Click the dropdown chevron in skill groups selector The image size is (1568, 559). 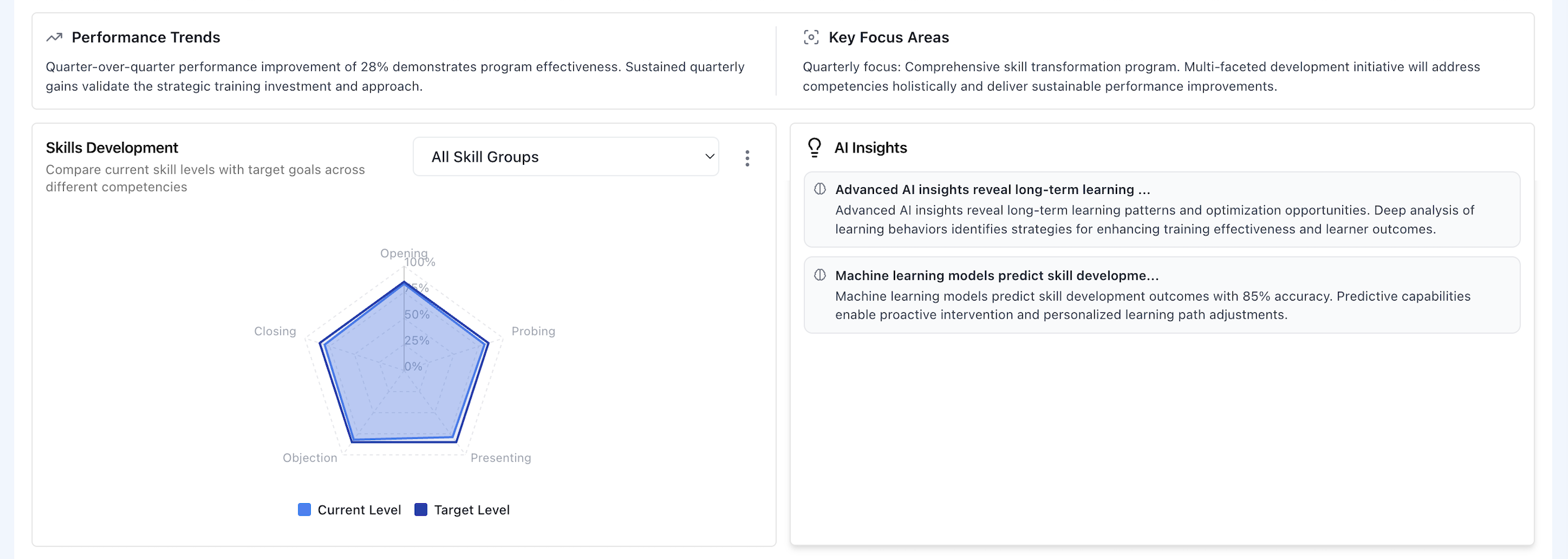710,157
